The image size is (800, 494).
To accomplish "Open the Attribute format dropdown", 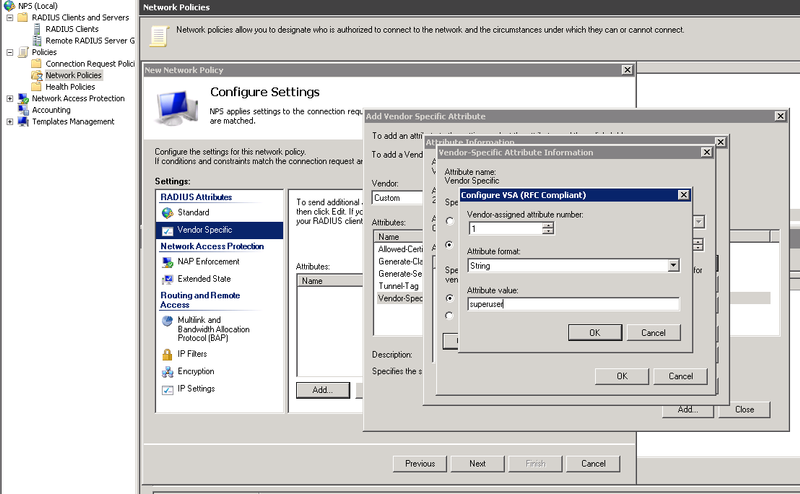I will coord(673,266).
